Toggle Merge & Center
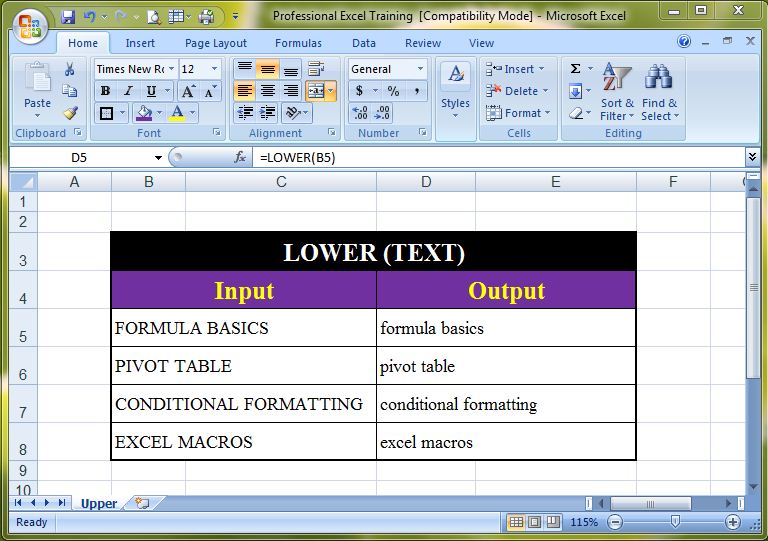The width and height of the screenshot is (768, 541). pos(315,91)
